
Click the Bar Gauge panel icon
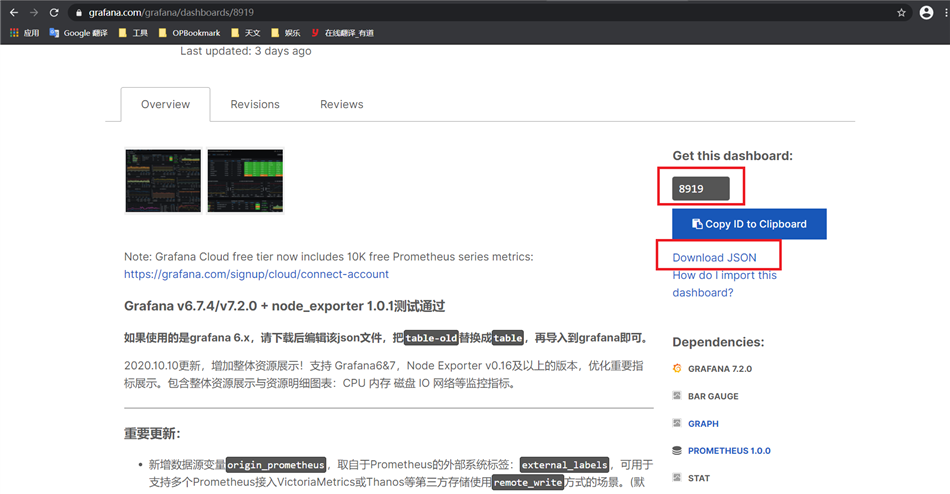pos(677,395)
